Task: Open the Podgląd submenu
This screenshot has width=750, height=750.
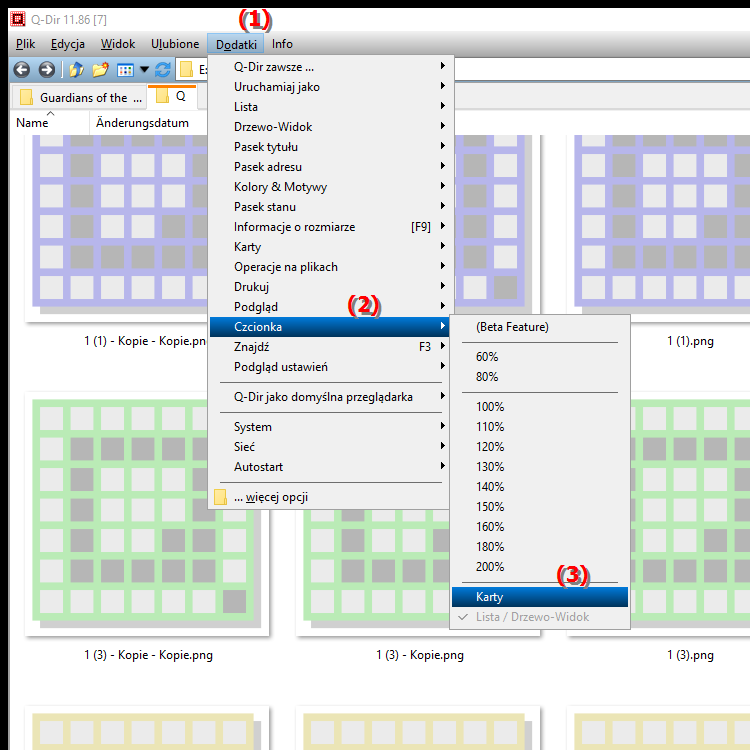Action: pos(329,307)
